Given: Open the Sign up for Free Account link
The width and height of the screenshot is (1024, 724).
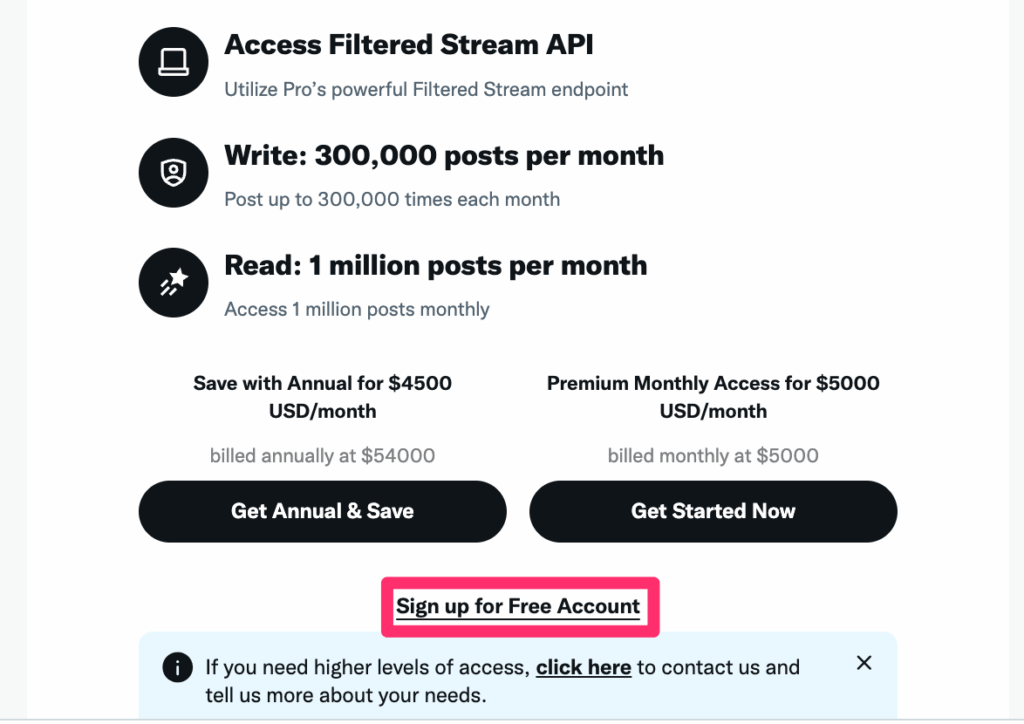Looking at the screenshot, I should (x=518, y=606).
